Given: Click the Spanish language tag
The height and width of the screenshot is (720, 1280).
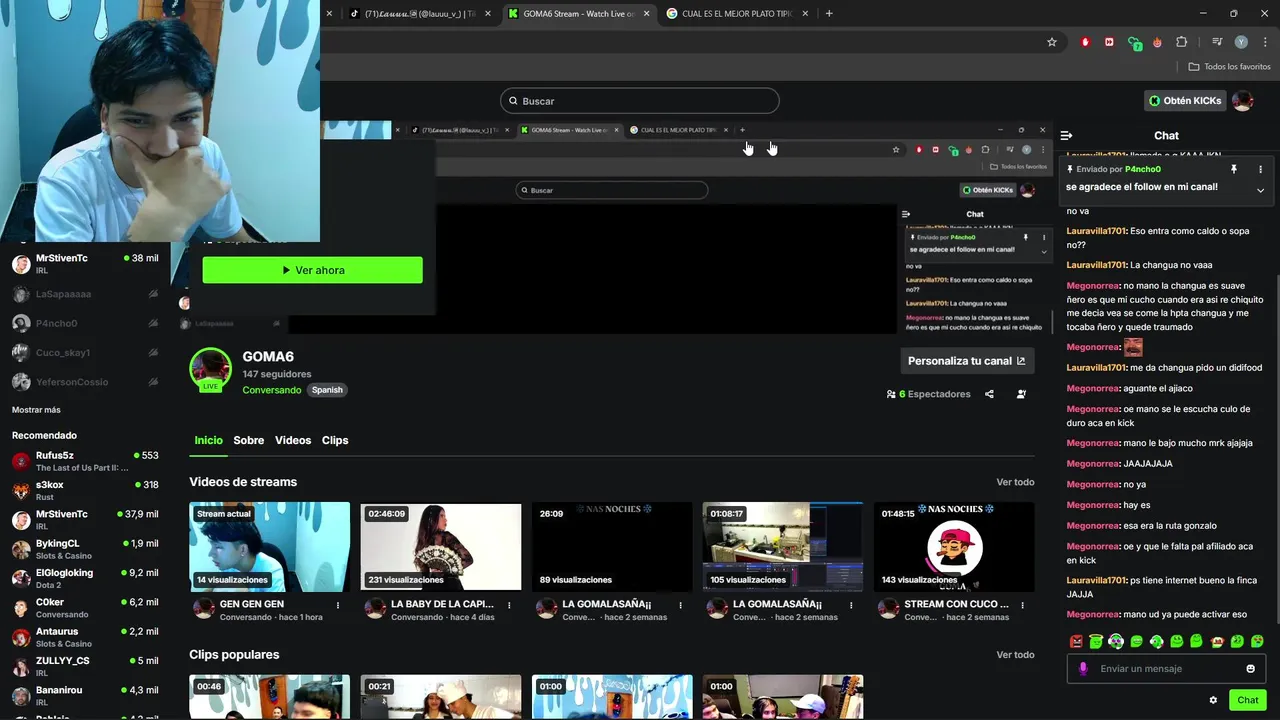Looking at the screenshot, I should click(327, 390).
